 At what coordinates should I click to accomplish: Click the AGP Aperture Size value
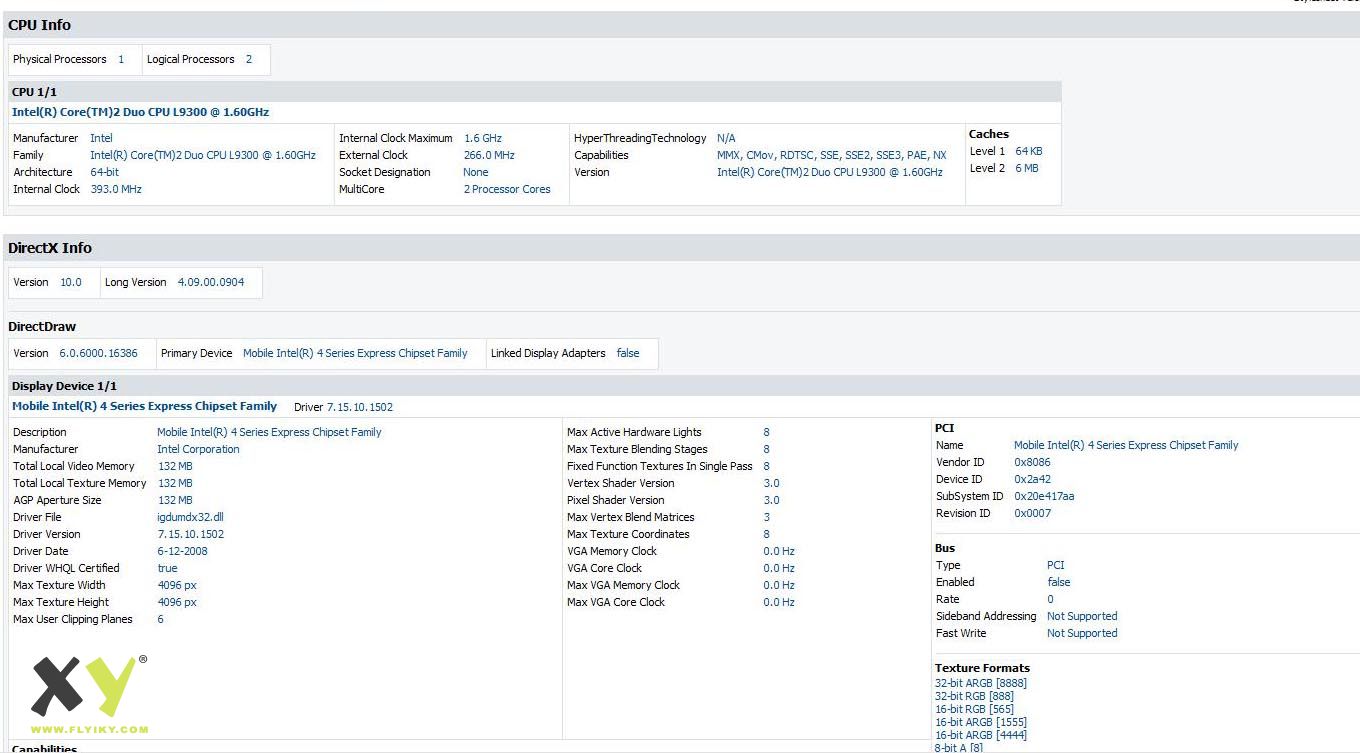click(175, 500)
